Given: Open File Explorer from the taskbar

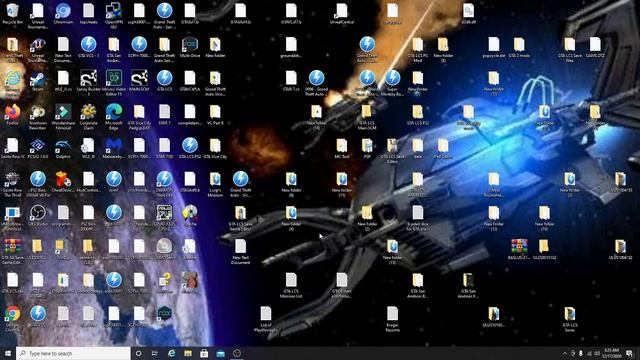Looking at the screenshot, I should click(x=188, y=353).
